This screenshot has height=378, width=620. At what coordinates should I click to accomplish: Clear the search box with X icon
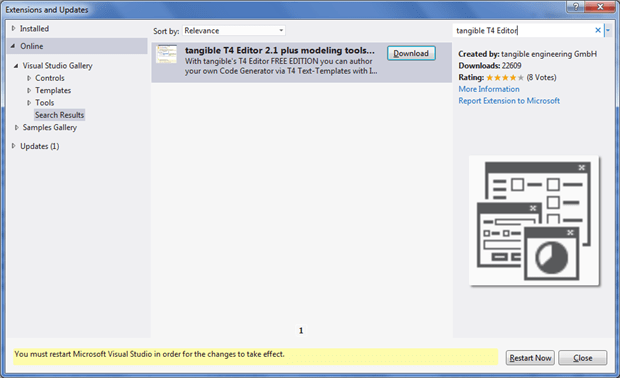(598, 30)
